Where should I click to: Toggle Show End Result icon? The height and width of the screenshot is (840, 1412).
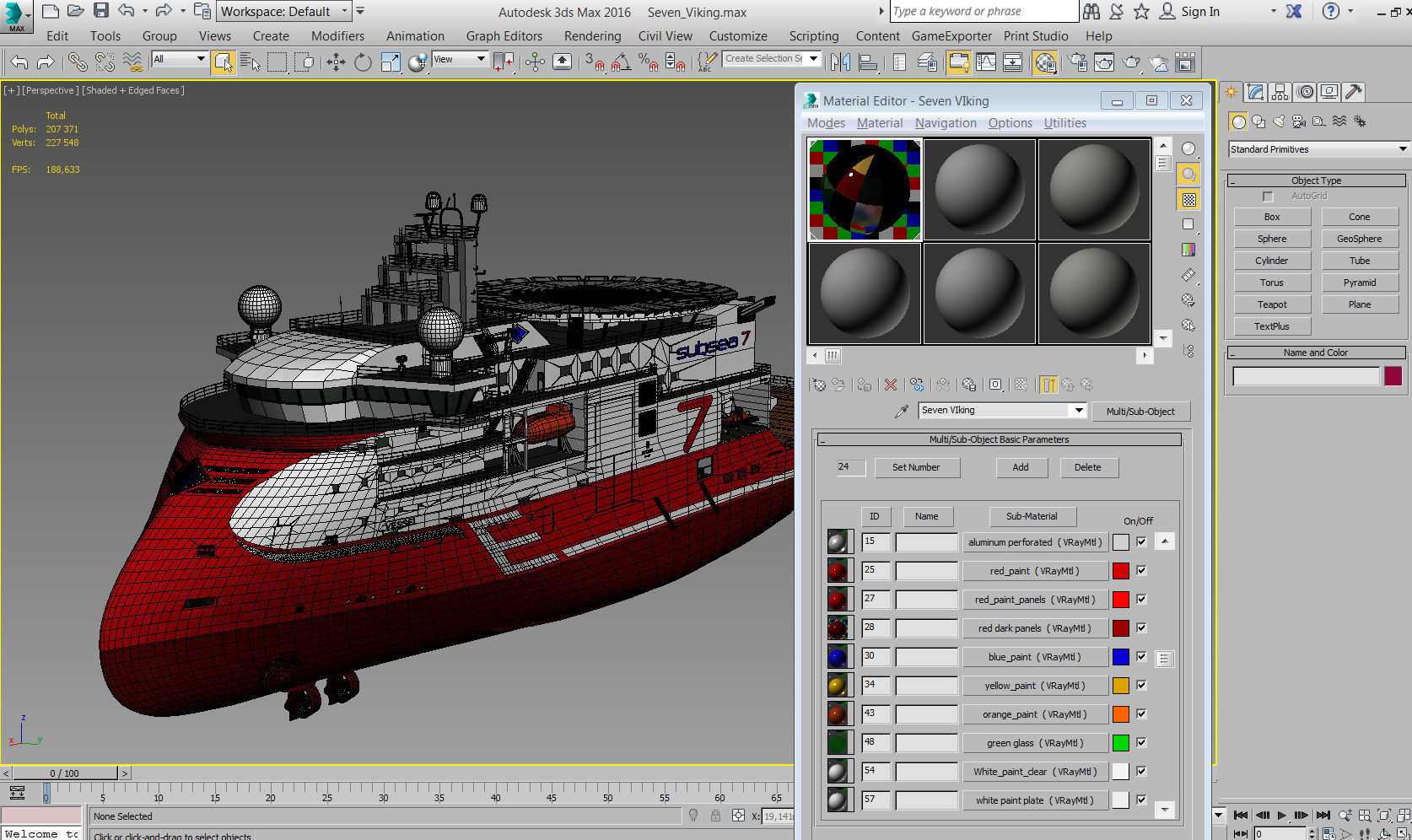coord(1048,385)
